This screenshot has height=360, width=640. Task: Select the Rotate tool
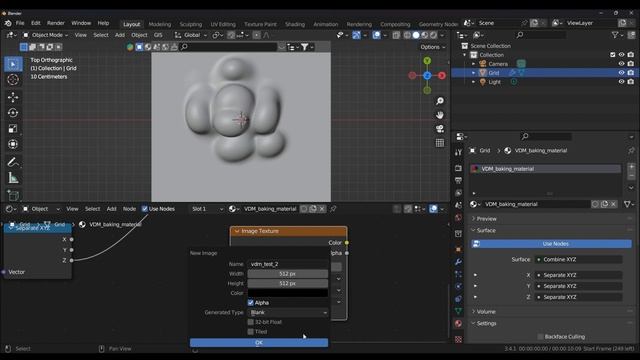click(x=13, y=113)
